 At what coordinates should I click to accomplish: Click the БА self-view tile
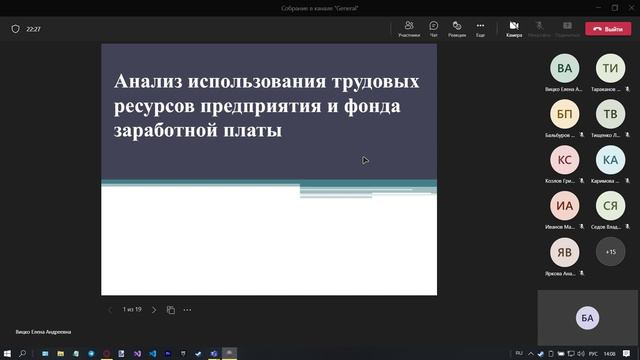[587, 318]
